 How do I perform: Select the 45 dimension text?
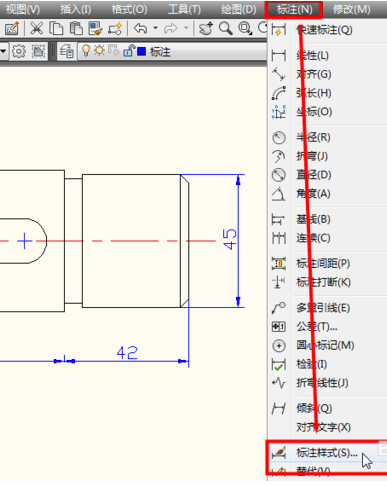[x=230, y=239]
